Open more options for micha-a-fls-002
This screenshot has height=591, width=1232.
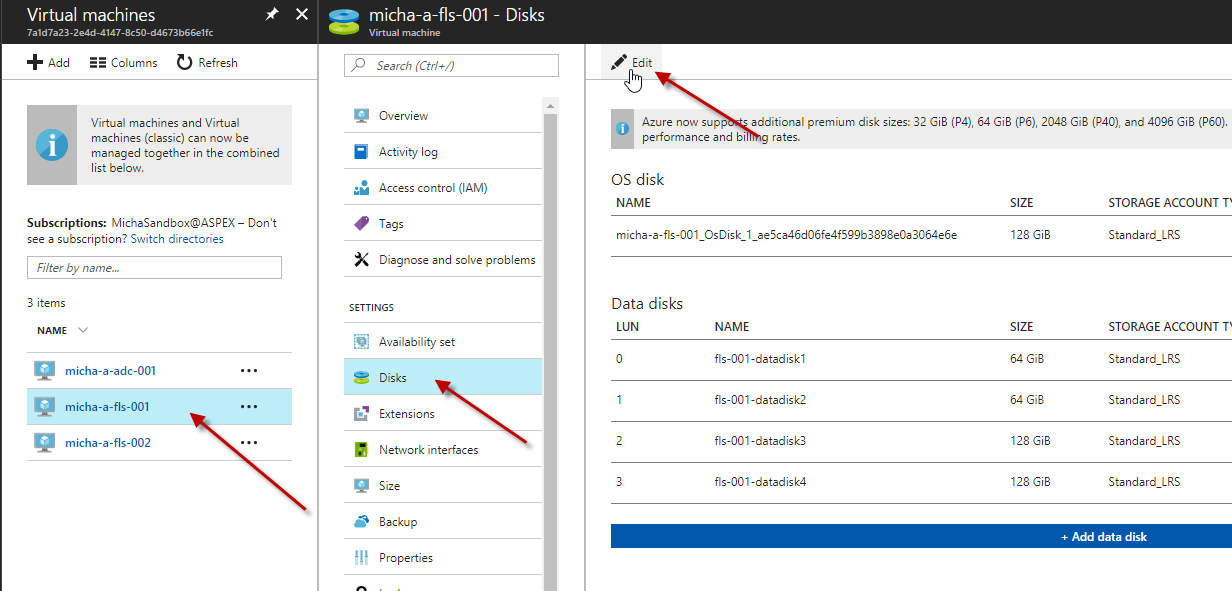[249, 443]
